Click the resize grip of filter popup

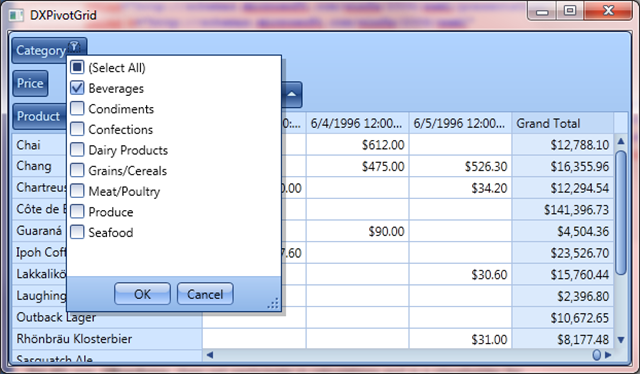click(x=273, y=303)
